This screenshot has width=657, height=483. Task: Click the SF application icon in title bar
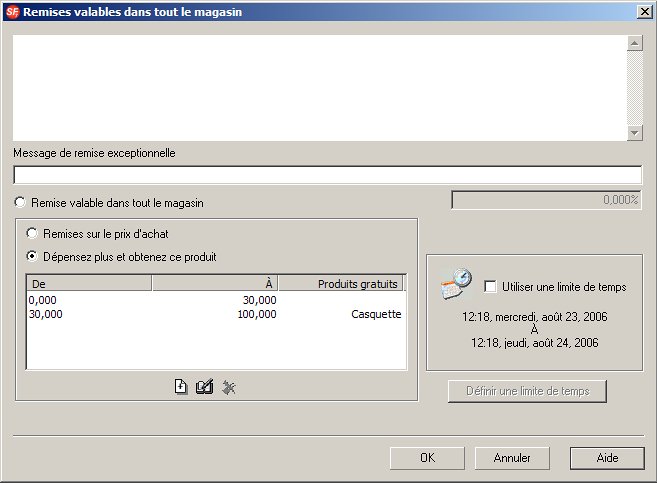12,12
